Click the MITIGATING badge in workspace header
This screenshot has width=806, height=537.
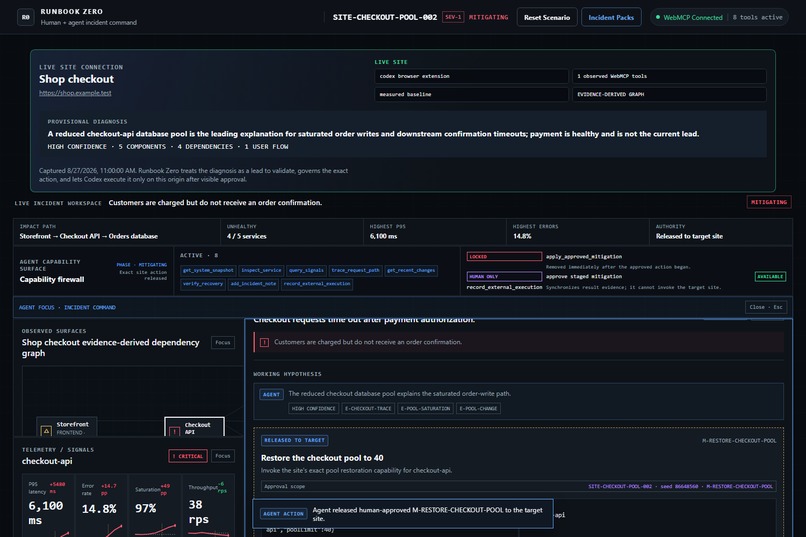tap(768, 202)
